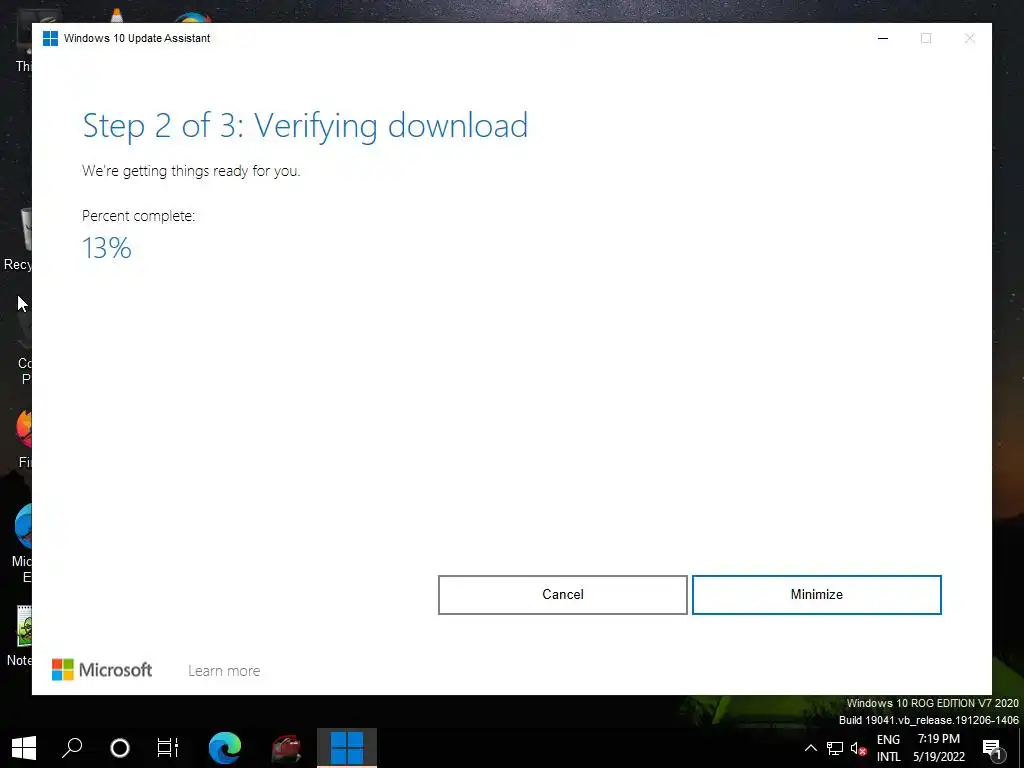Open the Windows Start menu

(24, 748)
